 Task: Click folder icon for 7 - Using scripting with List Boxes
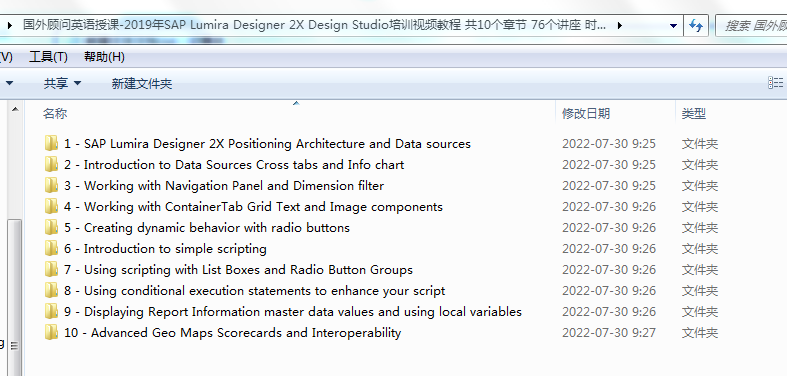pyautogui.click(x=51, y=270)
